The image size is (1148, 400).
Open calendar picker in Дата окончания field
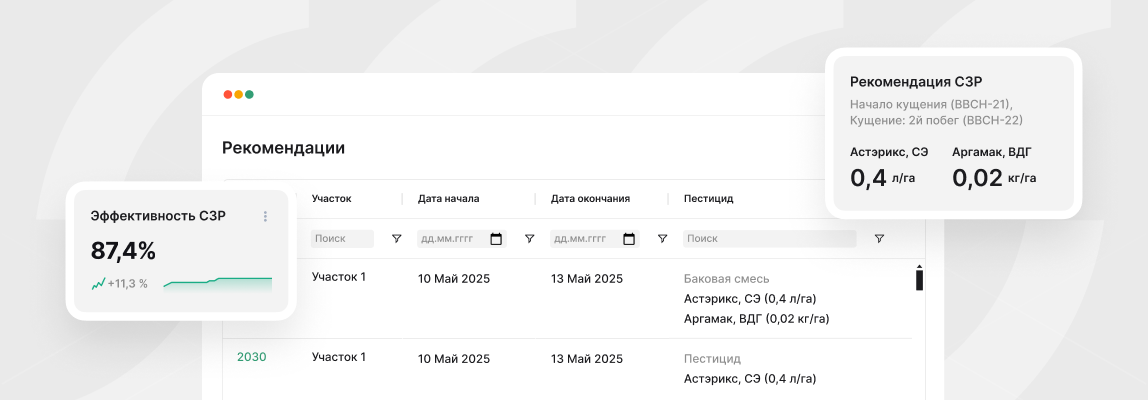629,239
